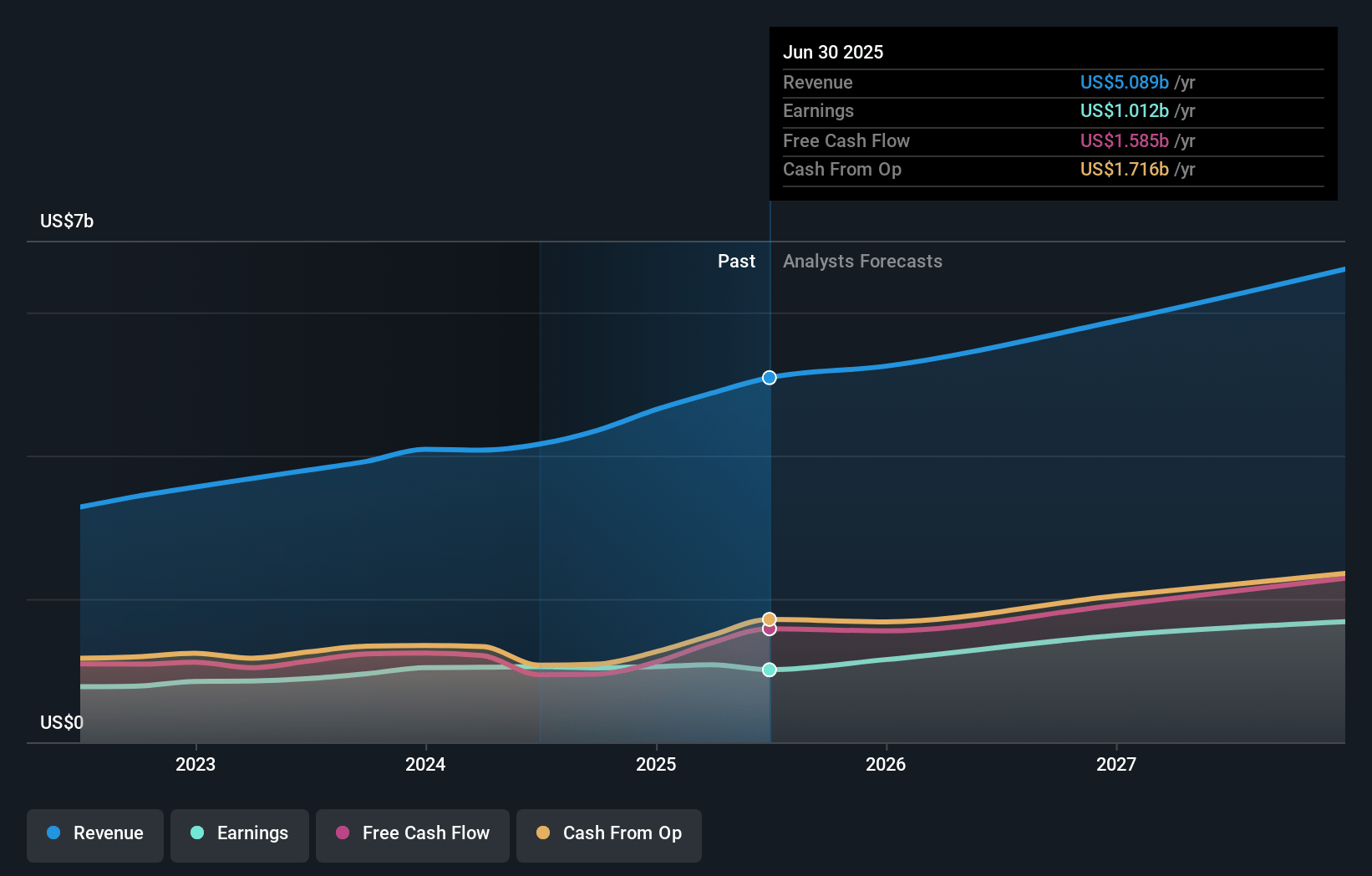The image size is (1372, 876).
Task: Select the teal Earnings data point marker
Action: point(770,670)
